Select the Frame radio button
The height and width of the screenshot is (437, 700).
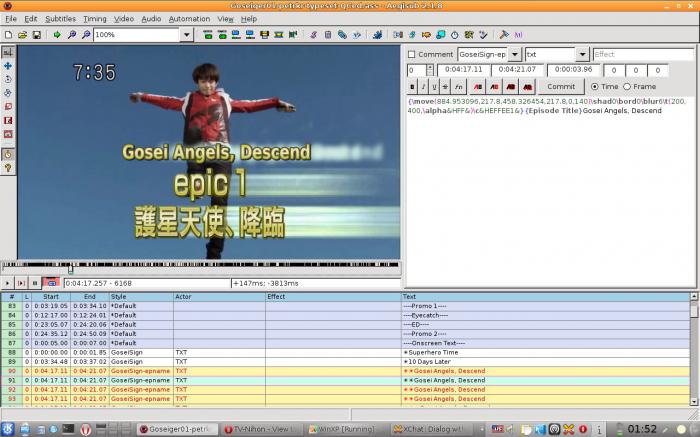pyautogui.click(x=627, y=87)
